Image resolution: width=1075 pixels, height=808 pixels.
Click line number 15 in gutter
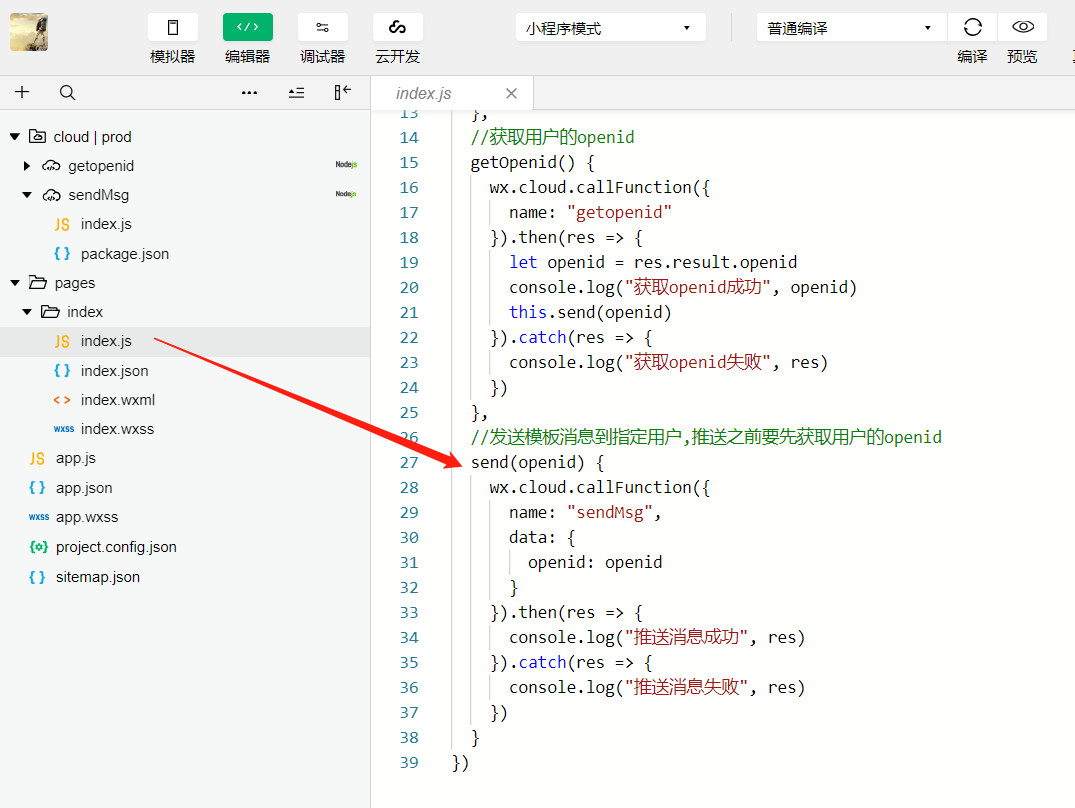point(409,162)
